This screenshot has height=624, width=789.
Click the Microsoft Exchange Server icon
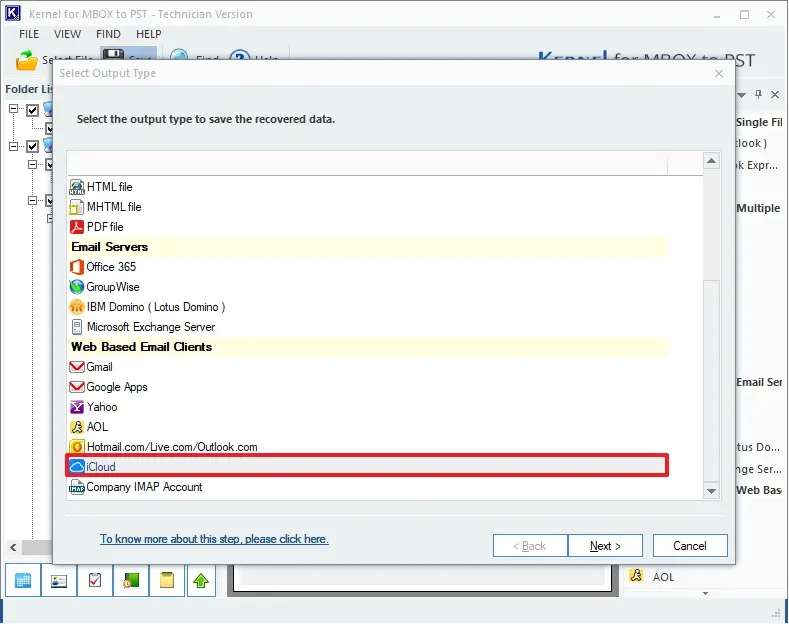[76, 327]
